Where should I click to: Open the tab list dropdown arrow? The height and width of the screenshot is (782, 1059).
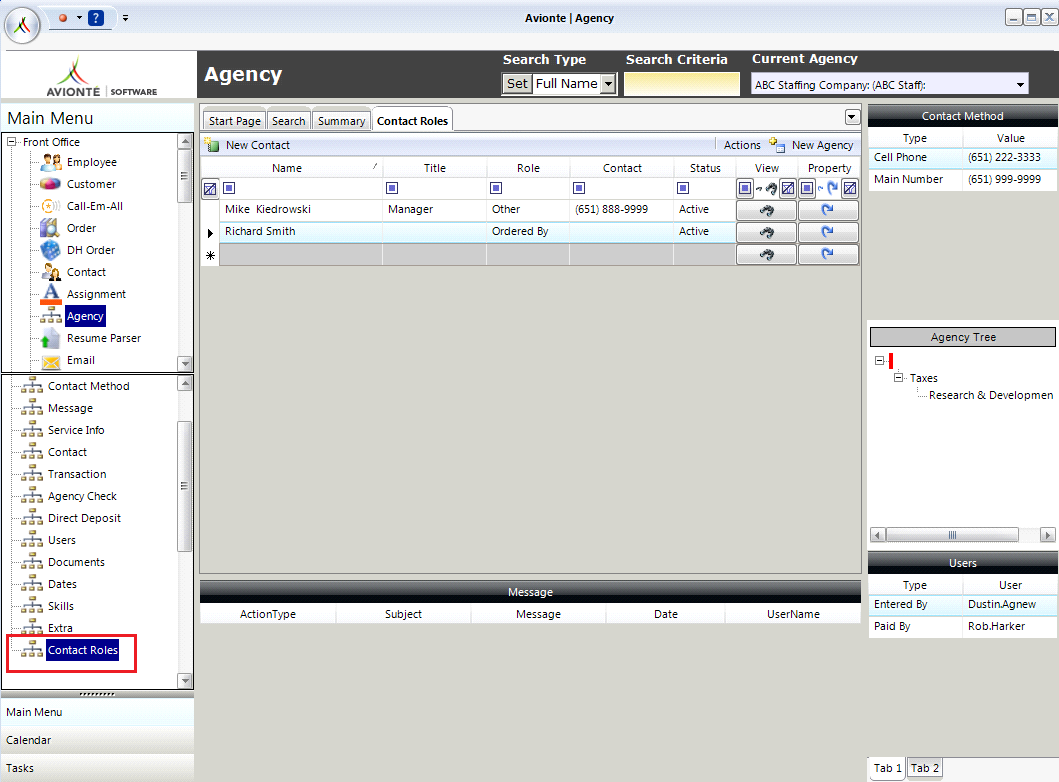pyautogui.click(x=852, y=117)
